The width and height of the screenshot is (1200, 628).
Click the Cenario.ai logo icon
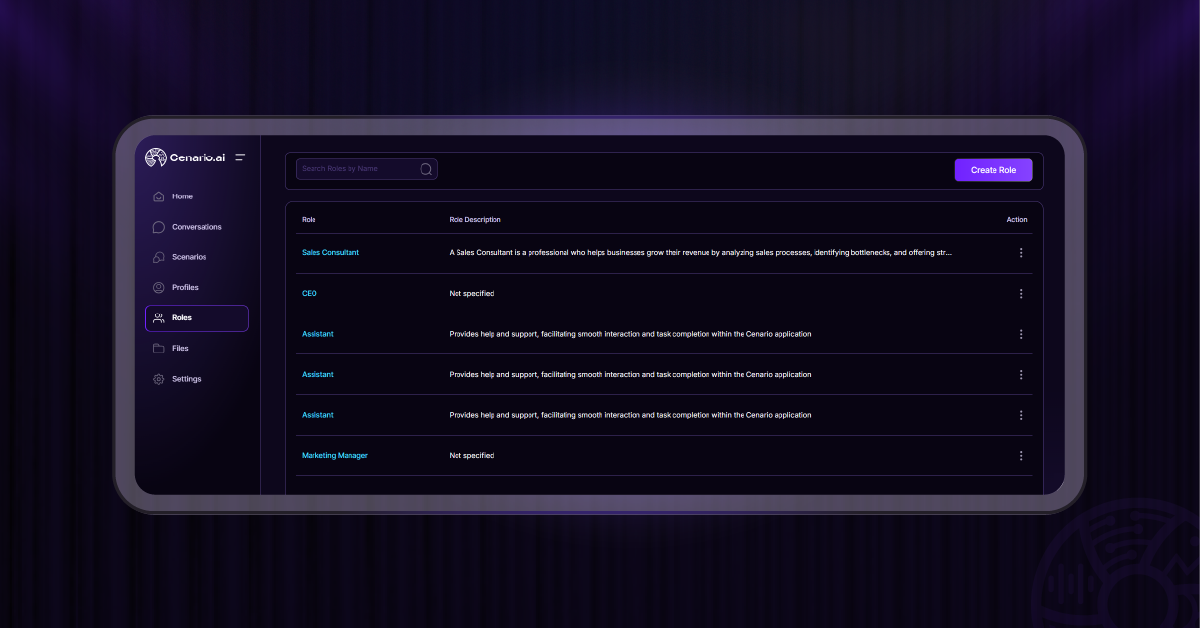pyautogui.click(x=156, y=158)
